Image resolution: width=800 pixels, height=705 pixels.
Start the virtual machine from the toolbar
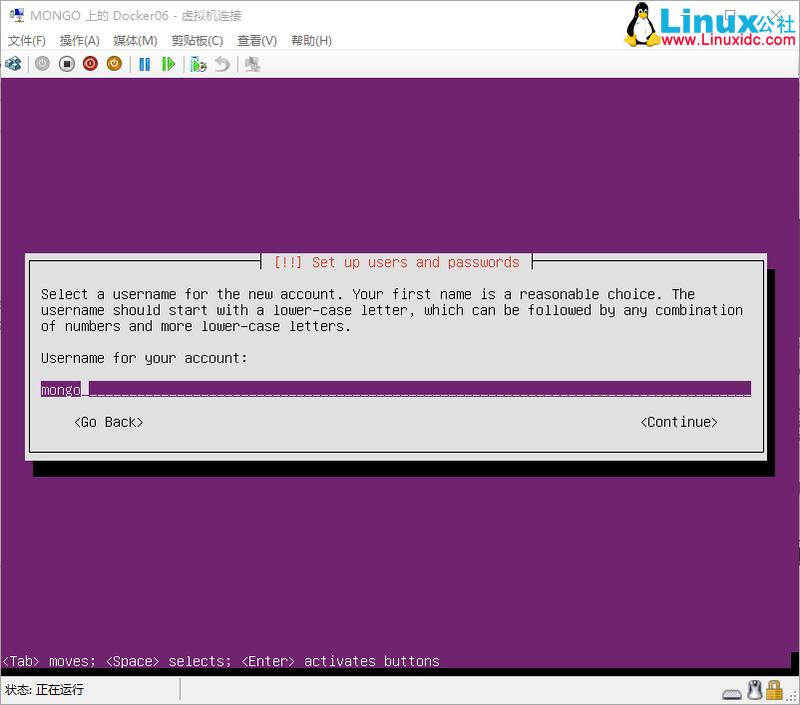[x=40, y=63]
